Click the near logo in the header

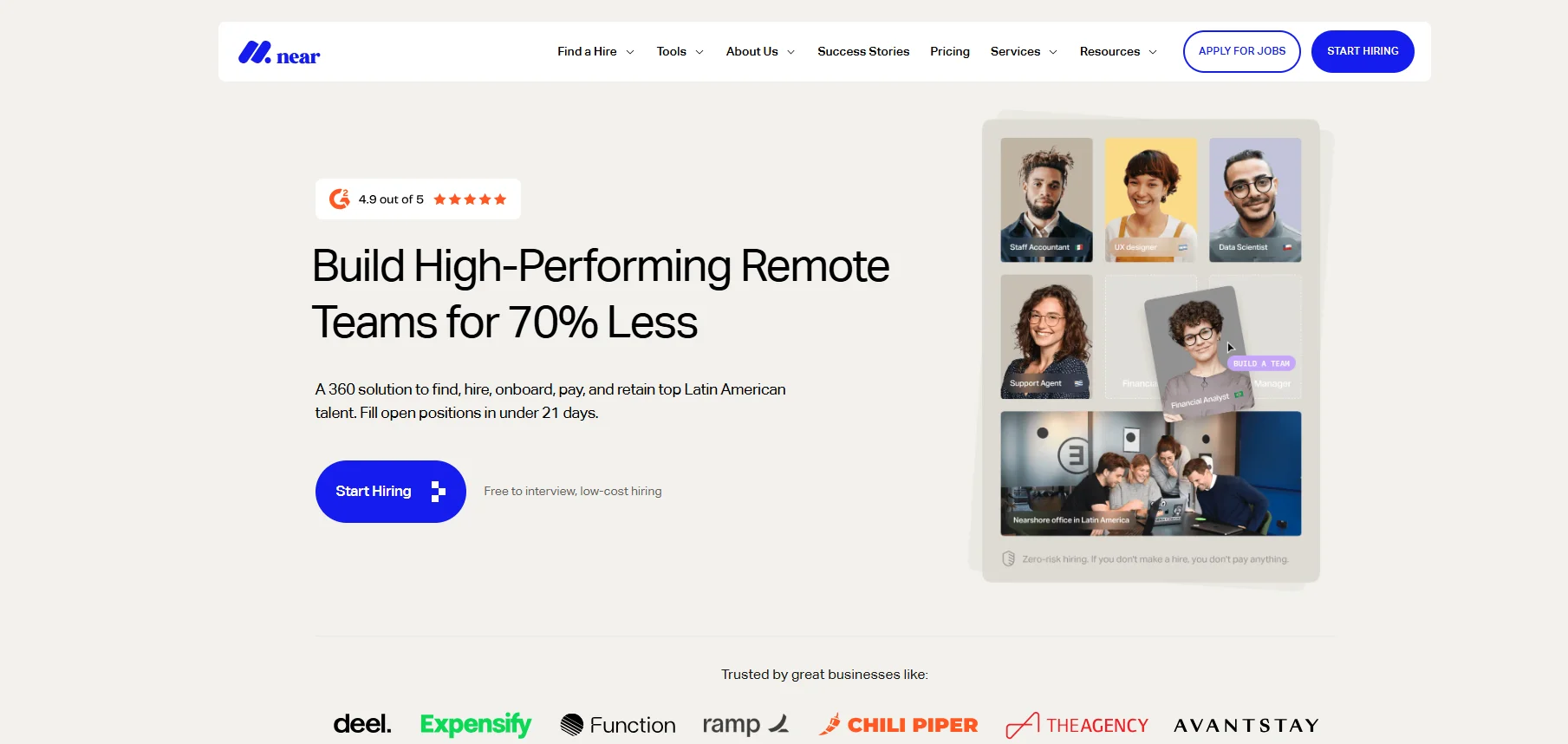[x=279, y=53]
